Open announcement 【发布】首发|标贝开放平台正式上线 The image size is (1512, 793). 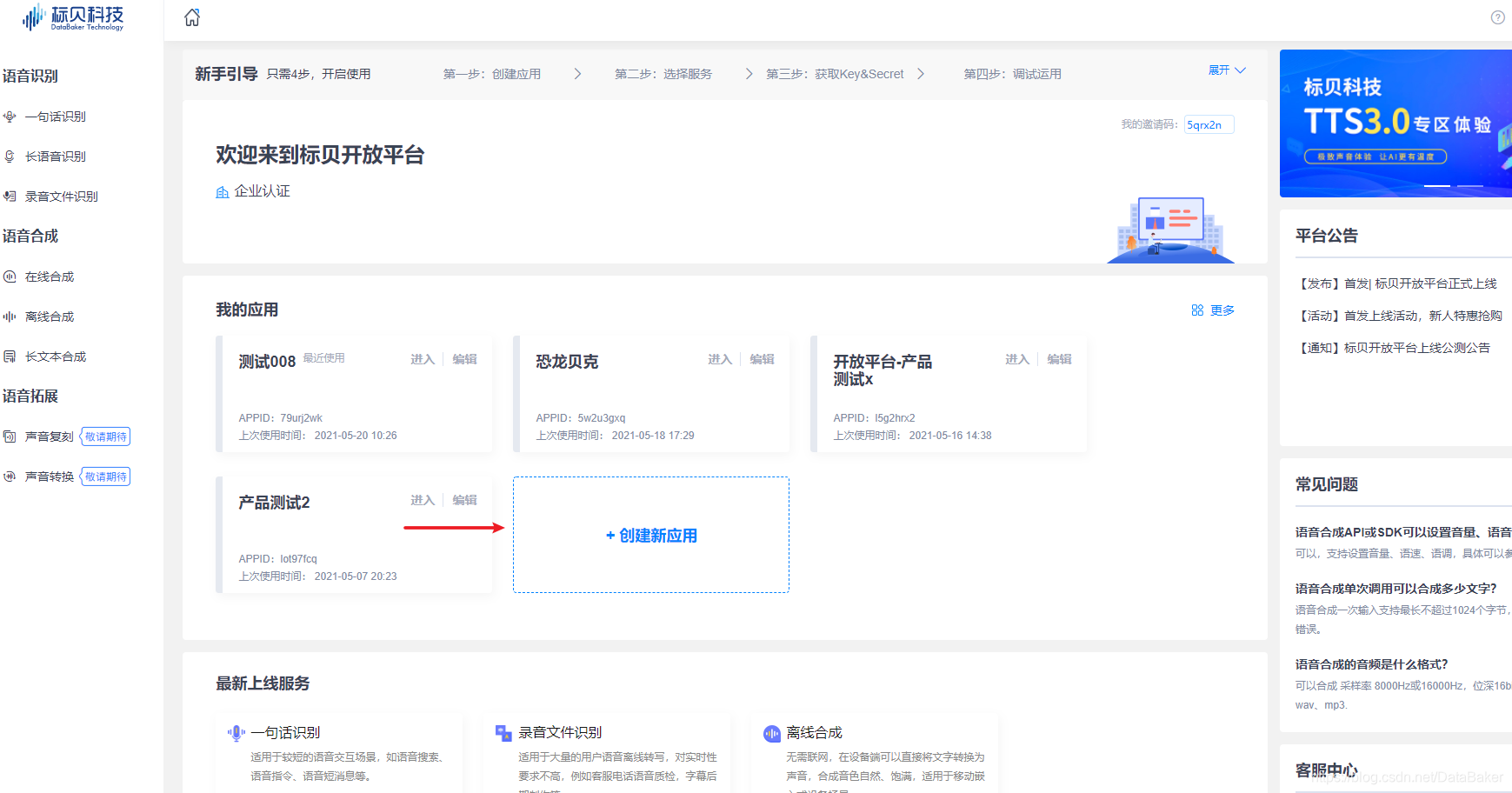point(1397,283)
